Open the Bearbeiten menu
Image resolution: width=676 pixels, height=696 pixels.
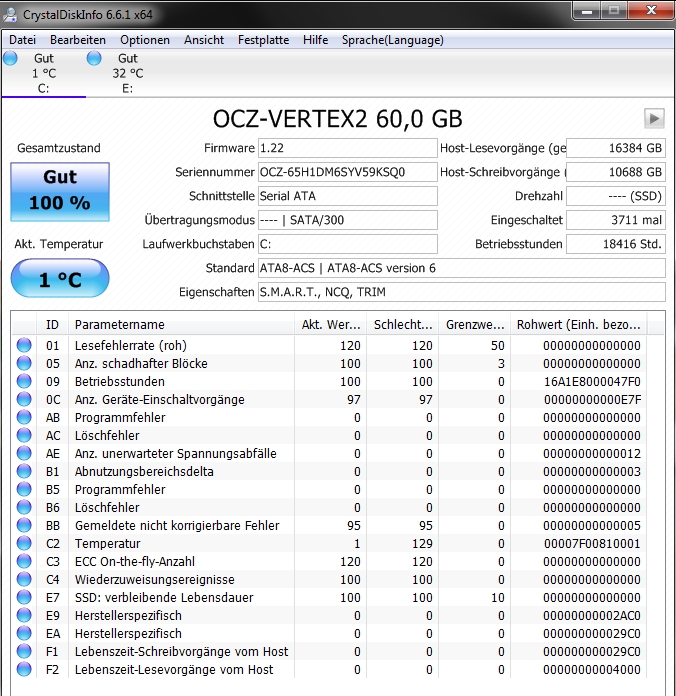pos(78,40)
